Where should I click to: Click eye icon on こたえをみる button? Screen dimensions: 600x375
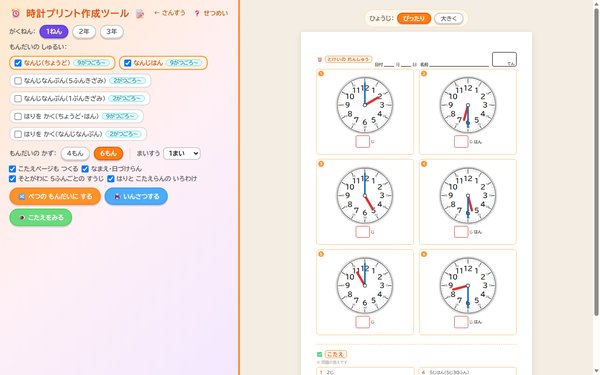(x=22, y=218)
